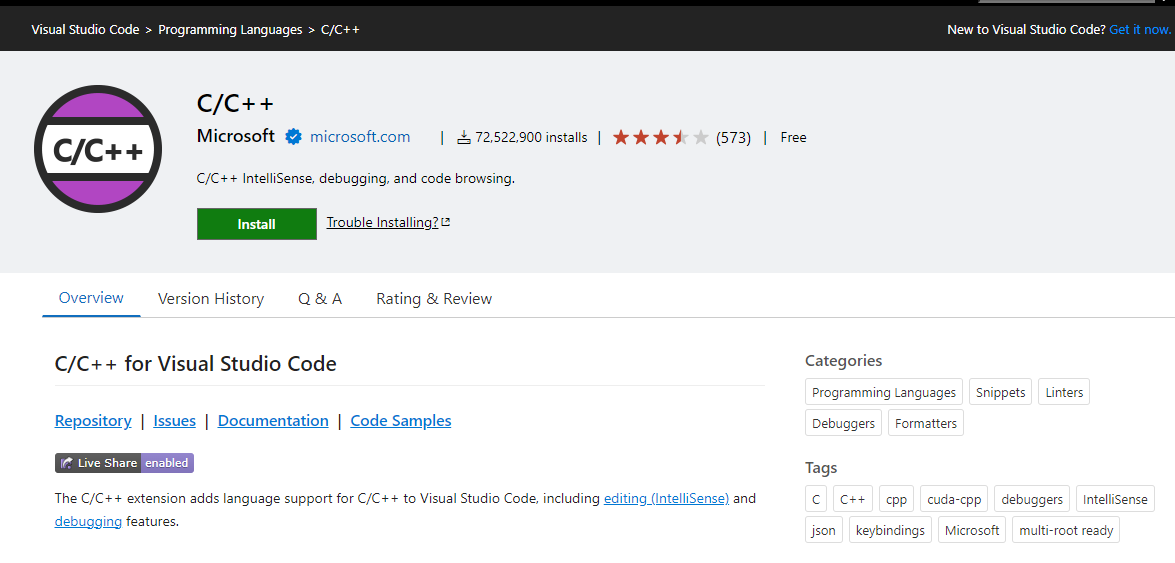This screenshot has width=1175, height=563.
Task: Click the star rating icons
Action: click(x=660, y=138)
